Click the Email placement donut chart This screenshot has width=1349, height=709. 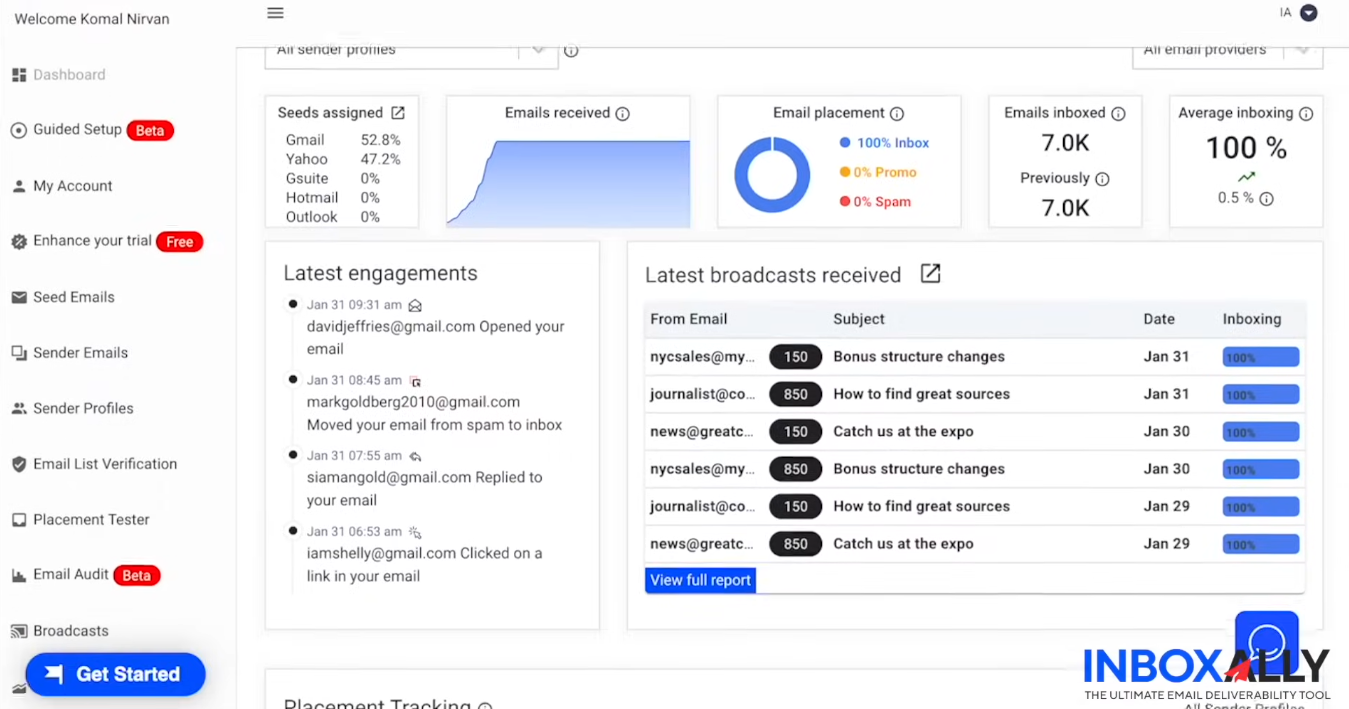(772, 175)
